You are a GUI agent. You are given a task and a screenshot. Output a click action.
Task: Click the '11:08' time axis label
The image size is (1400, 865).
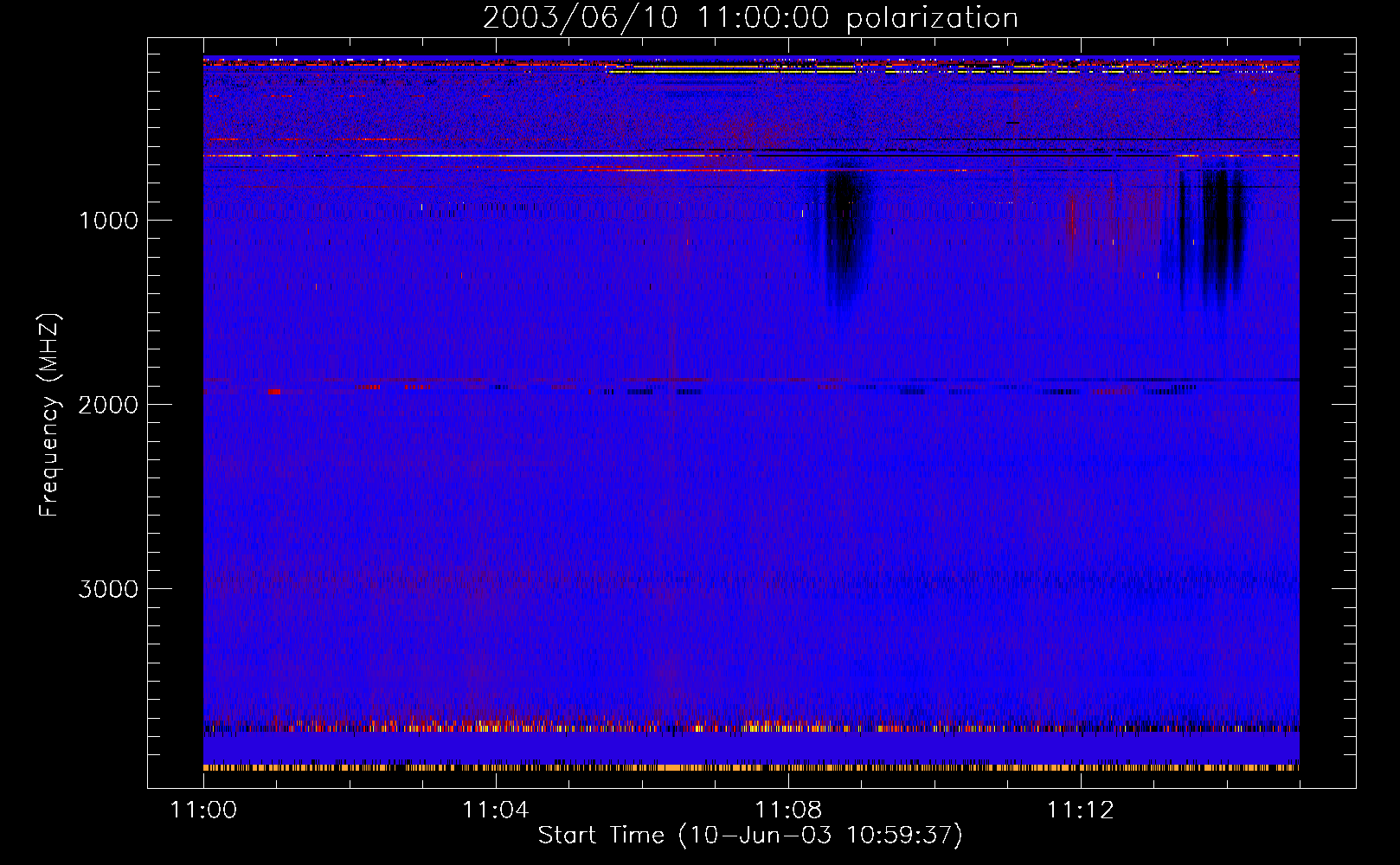(x=788, y=811)
